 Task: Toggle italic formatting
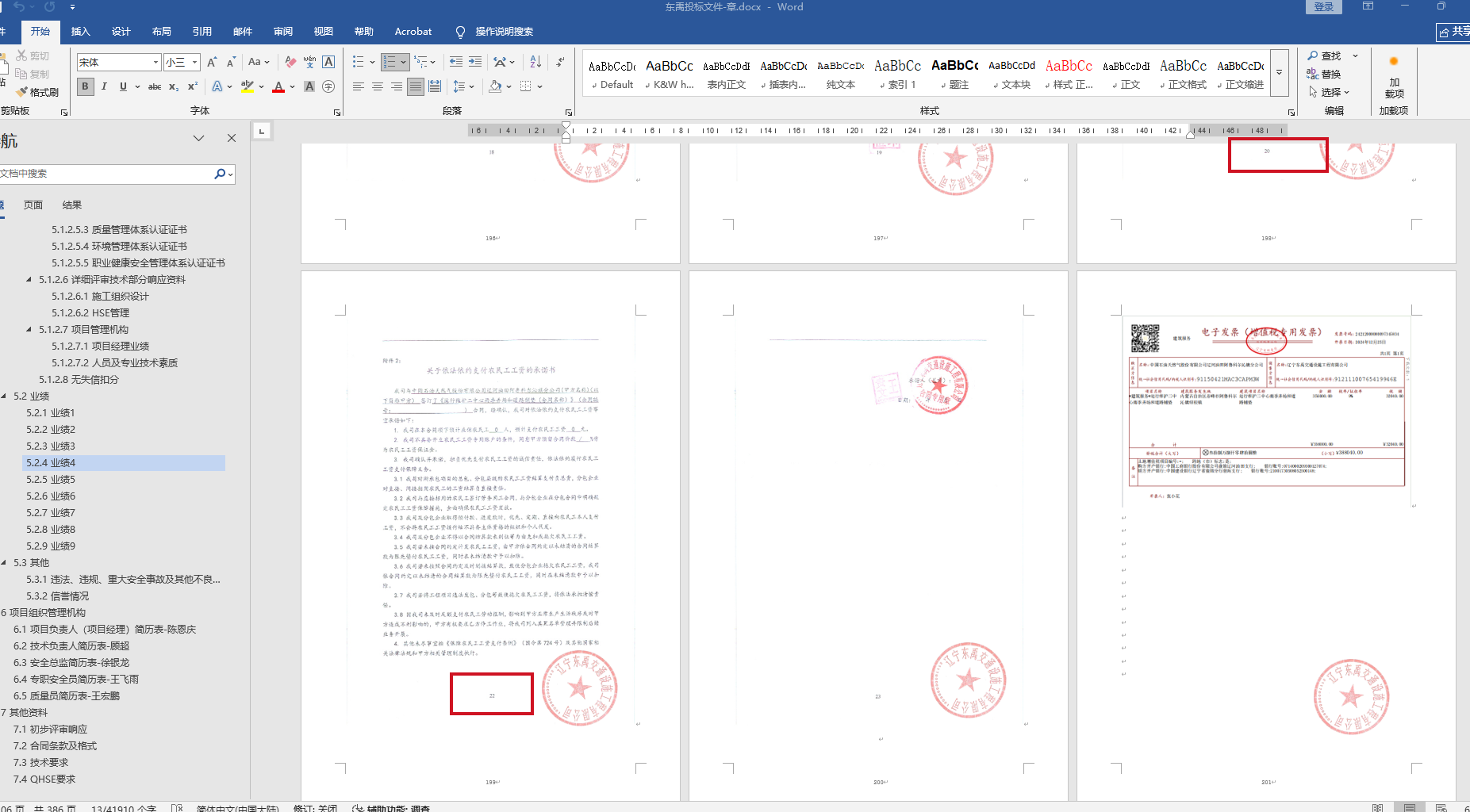click(104, 86)
